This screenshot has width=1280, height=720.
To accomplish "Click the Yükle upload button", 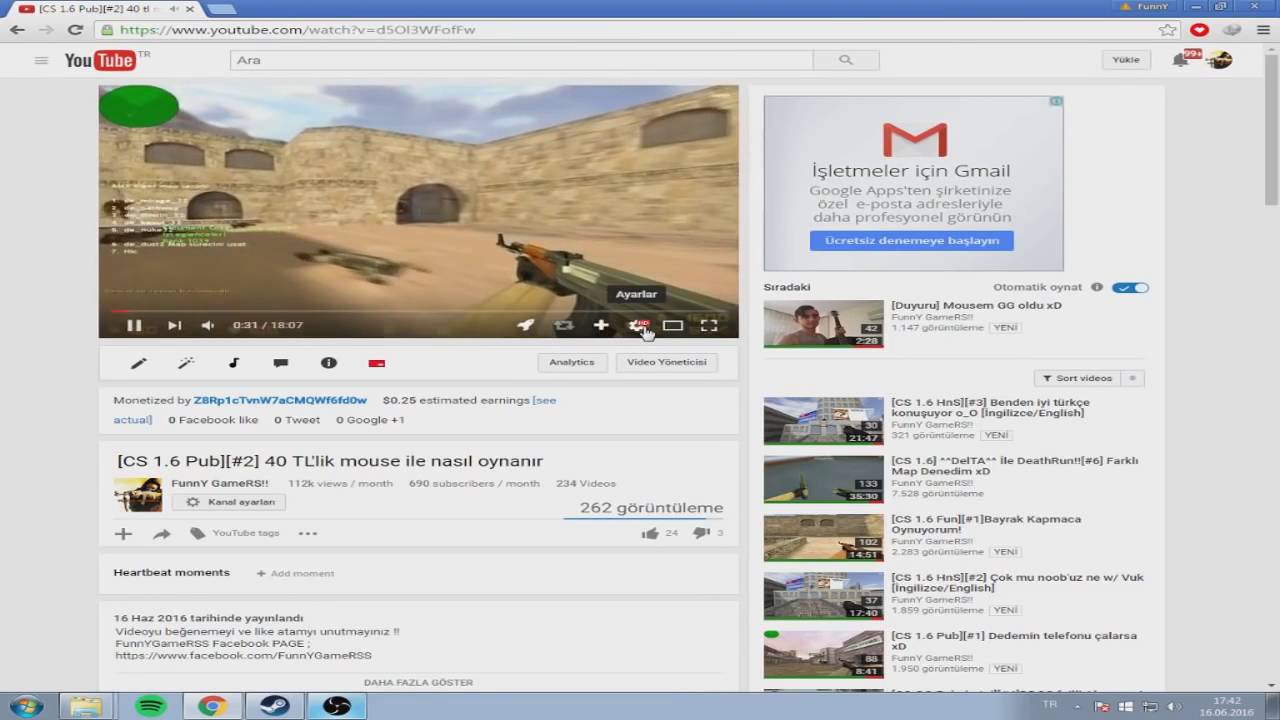I will point(1126,60).
